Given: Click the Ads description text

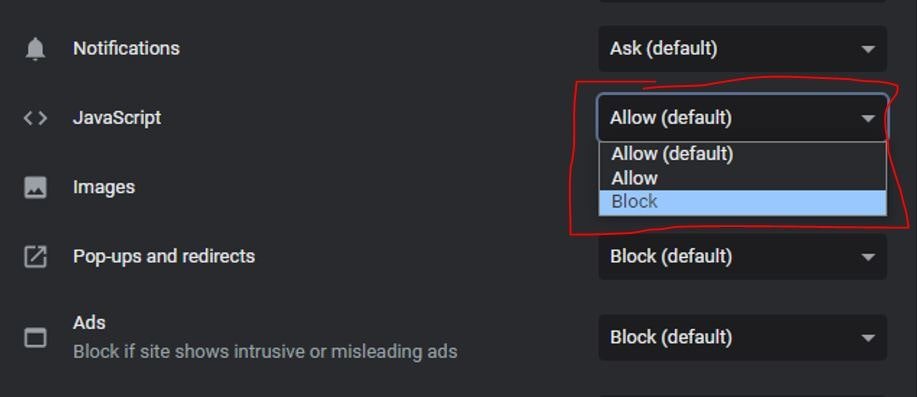Looking at the screenshot, I should (265, 352).
